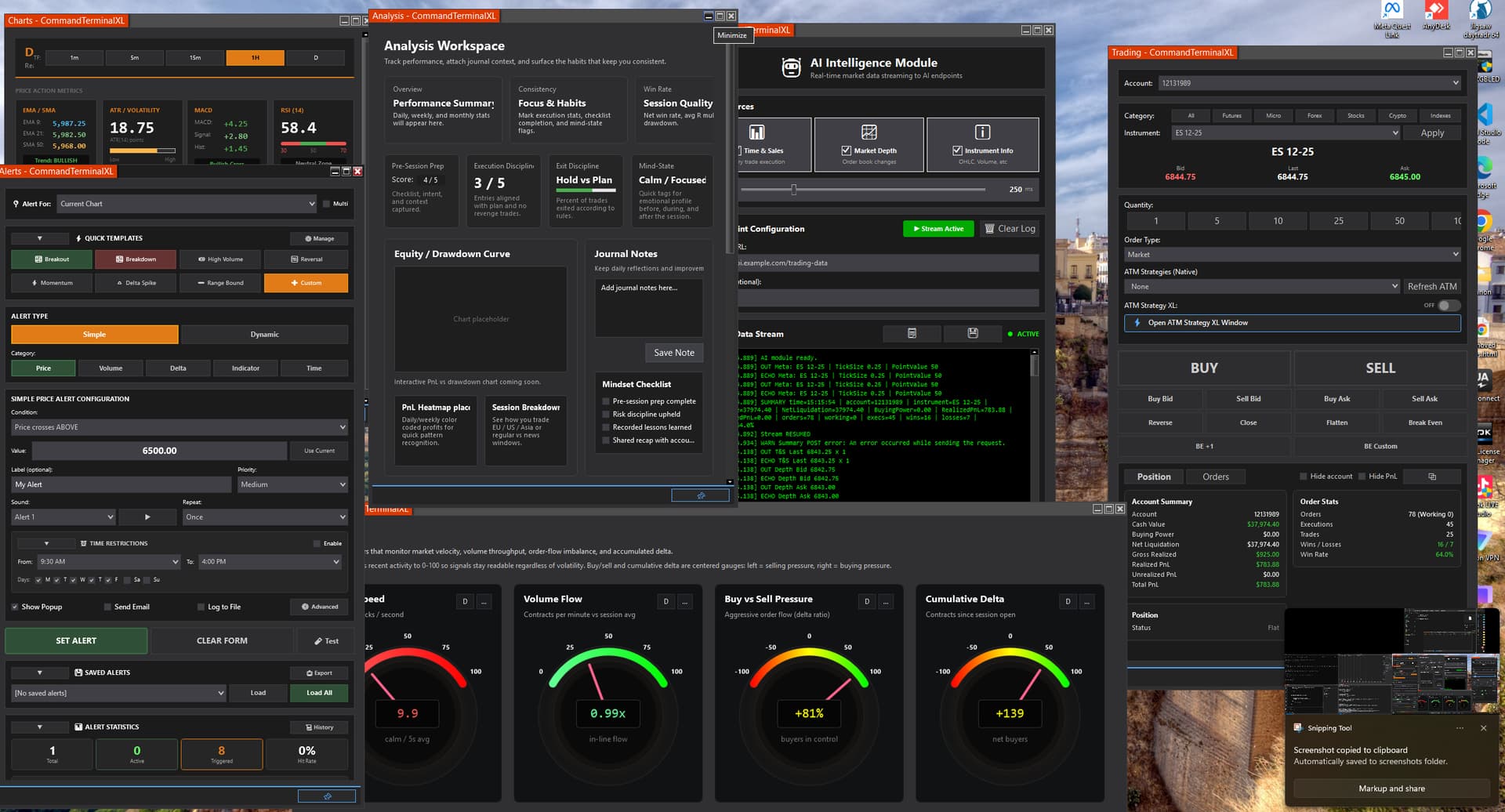Click the AI Intelligence Module robot icon

(x=791, y=68)
